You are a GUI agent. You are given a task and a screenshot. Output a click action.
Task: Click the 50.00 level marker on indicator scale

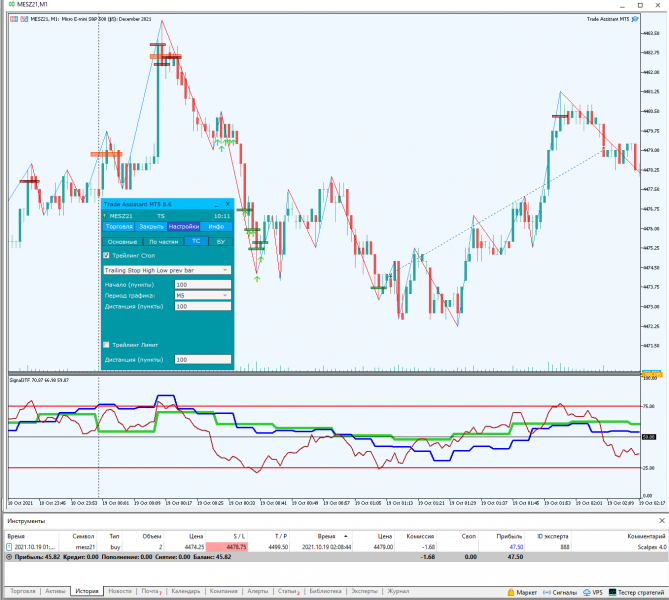tap(649, 437)
